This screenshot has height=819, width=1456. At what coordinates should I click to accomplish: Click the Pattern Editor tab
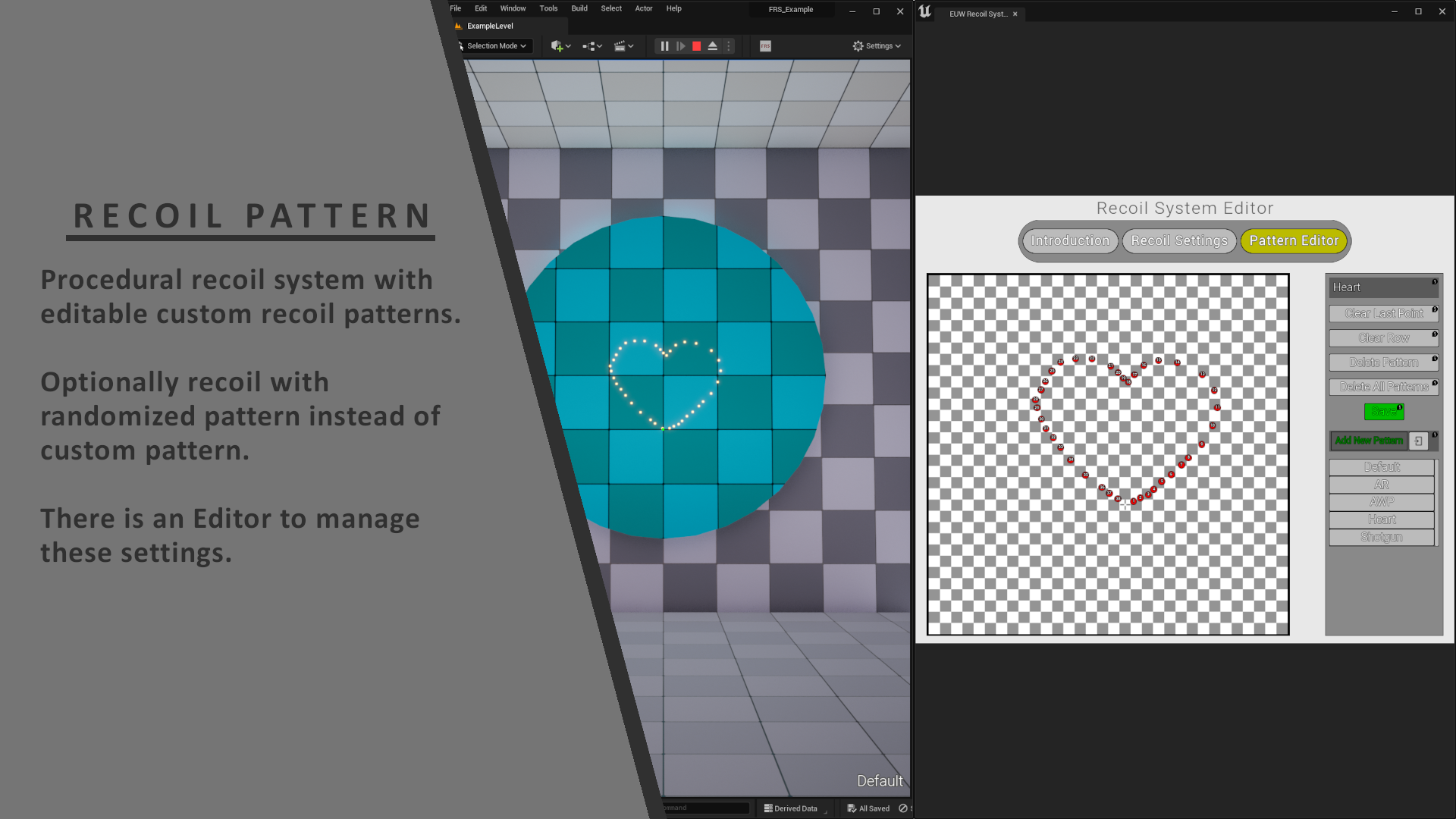[1294, 240]
